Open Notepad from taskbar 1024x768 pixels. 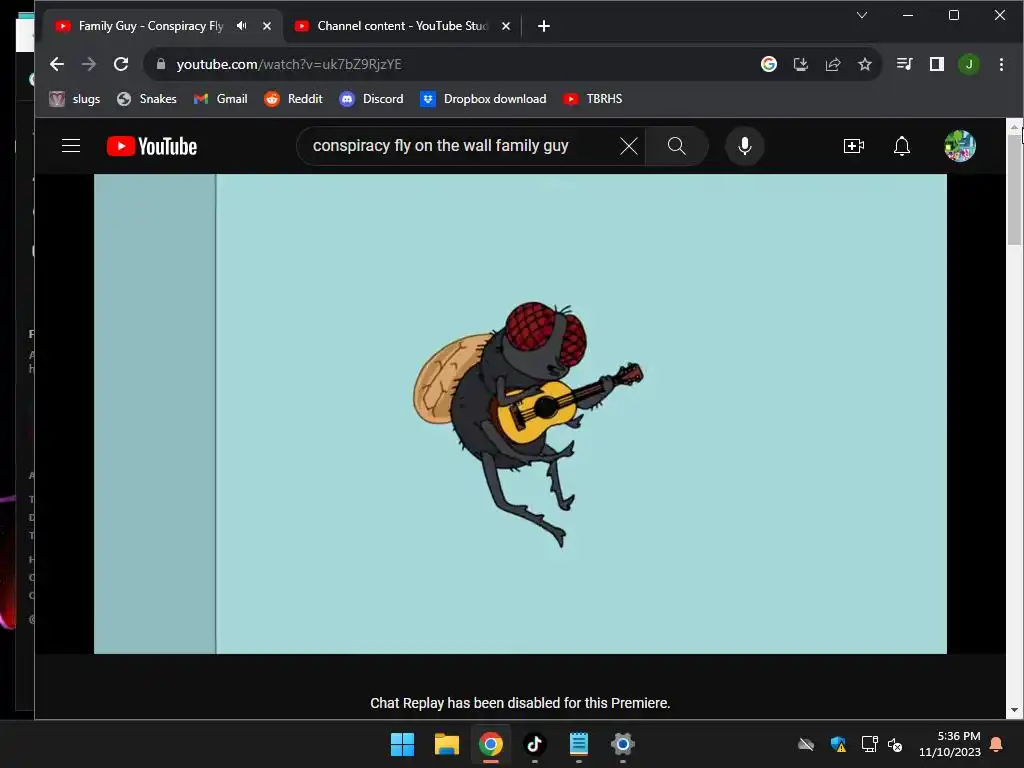[x=579, y=744]
